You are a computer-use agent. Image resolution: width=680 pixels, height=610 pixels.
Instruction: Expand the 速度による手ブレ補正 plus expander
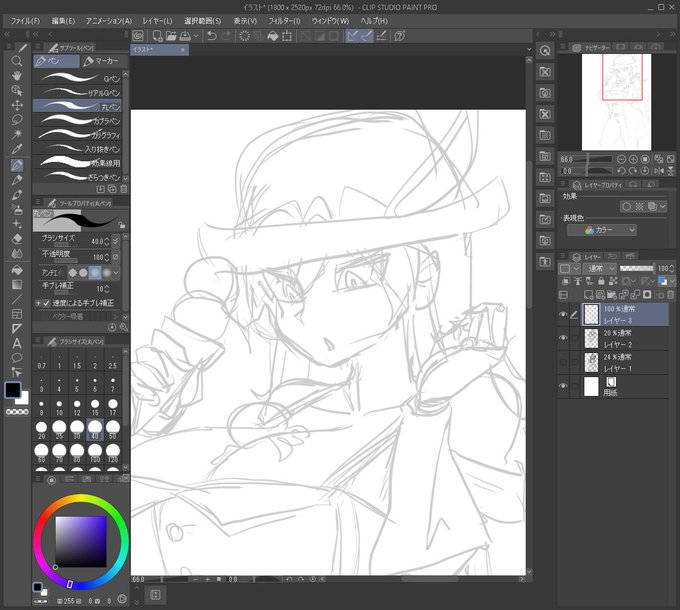pyautogui.click(x=38, y=303)
